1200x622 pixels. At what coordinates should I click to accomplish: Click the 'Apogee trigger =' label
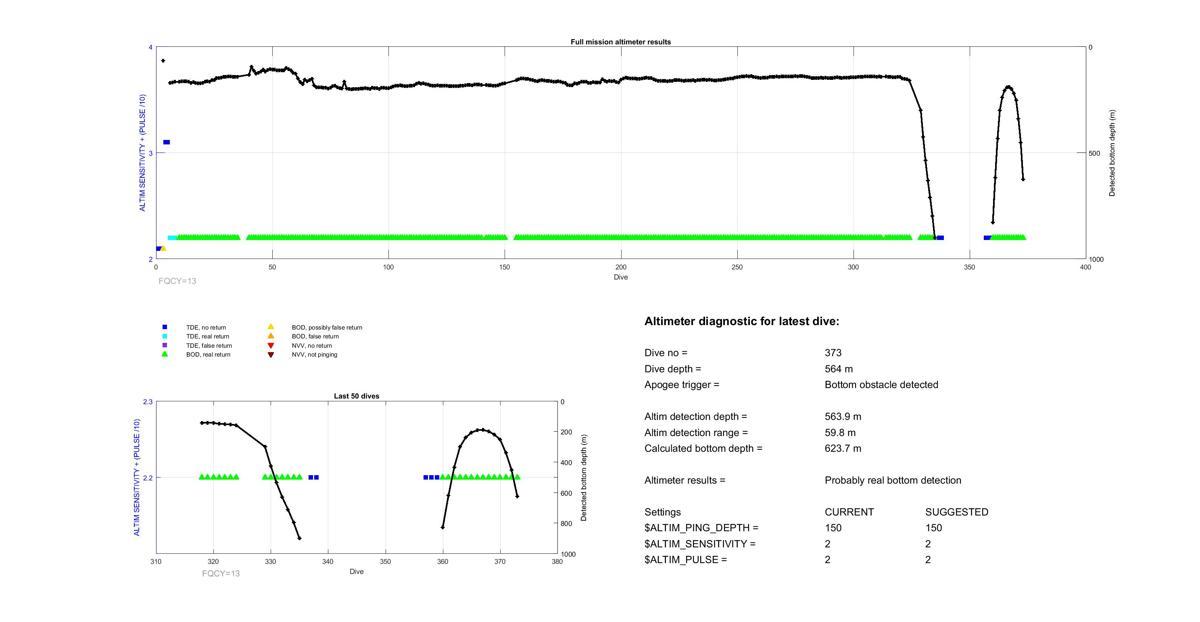coord(682,385)
